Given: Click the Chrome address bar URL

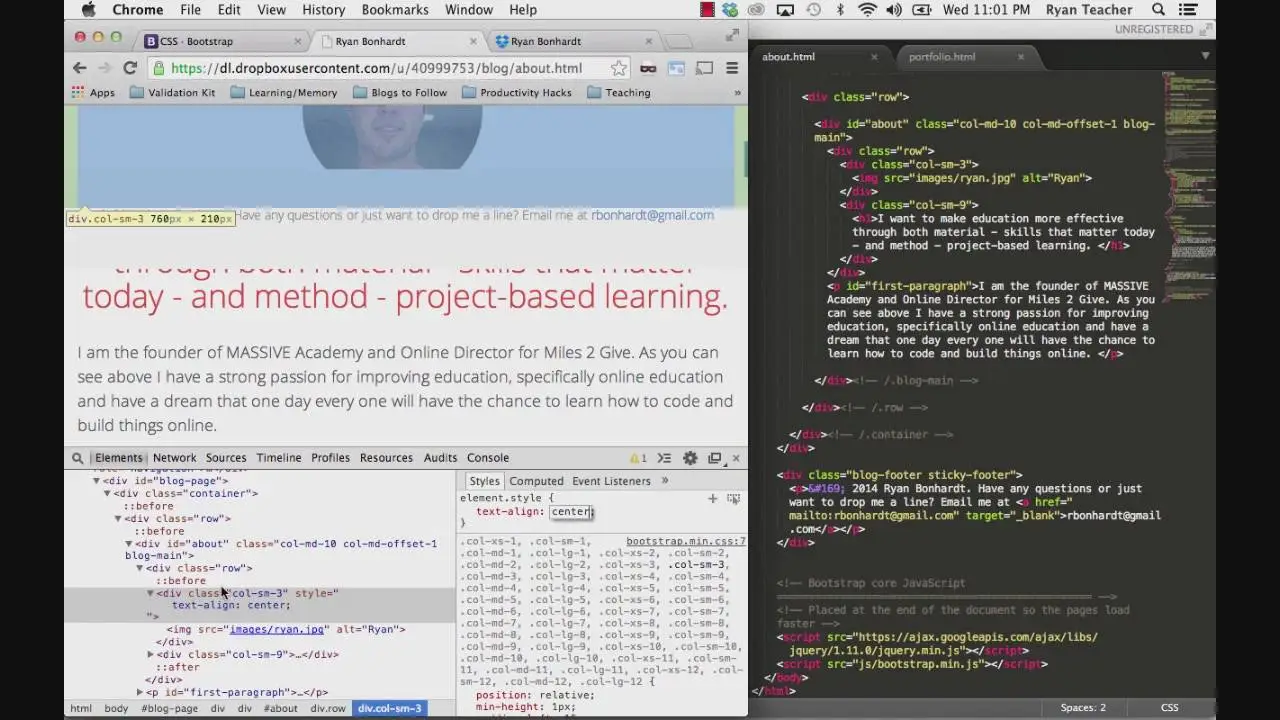Looking at the screenshot, I should [376, 68].
